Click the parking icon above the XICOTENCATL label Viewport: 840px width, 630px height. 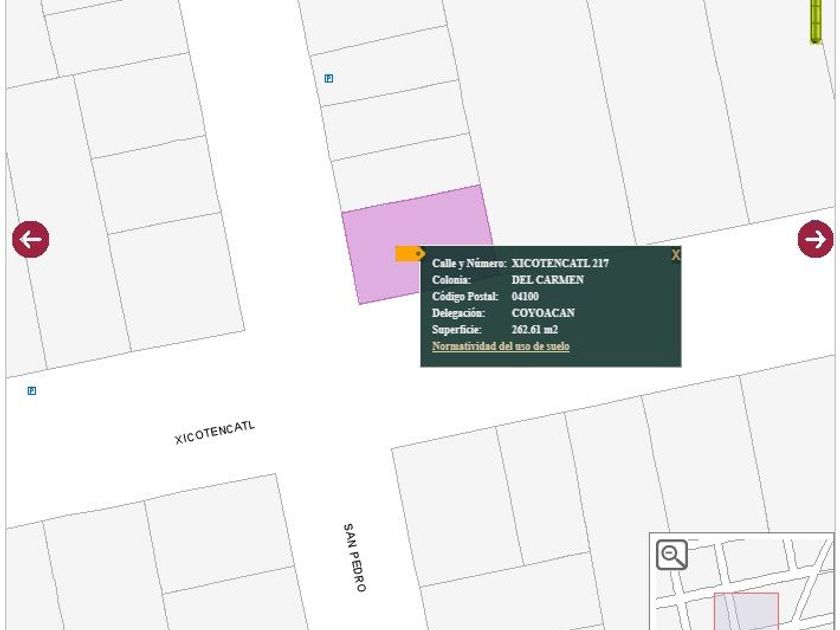[32, 391]
